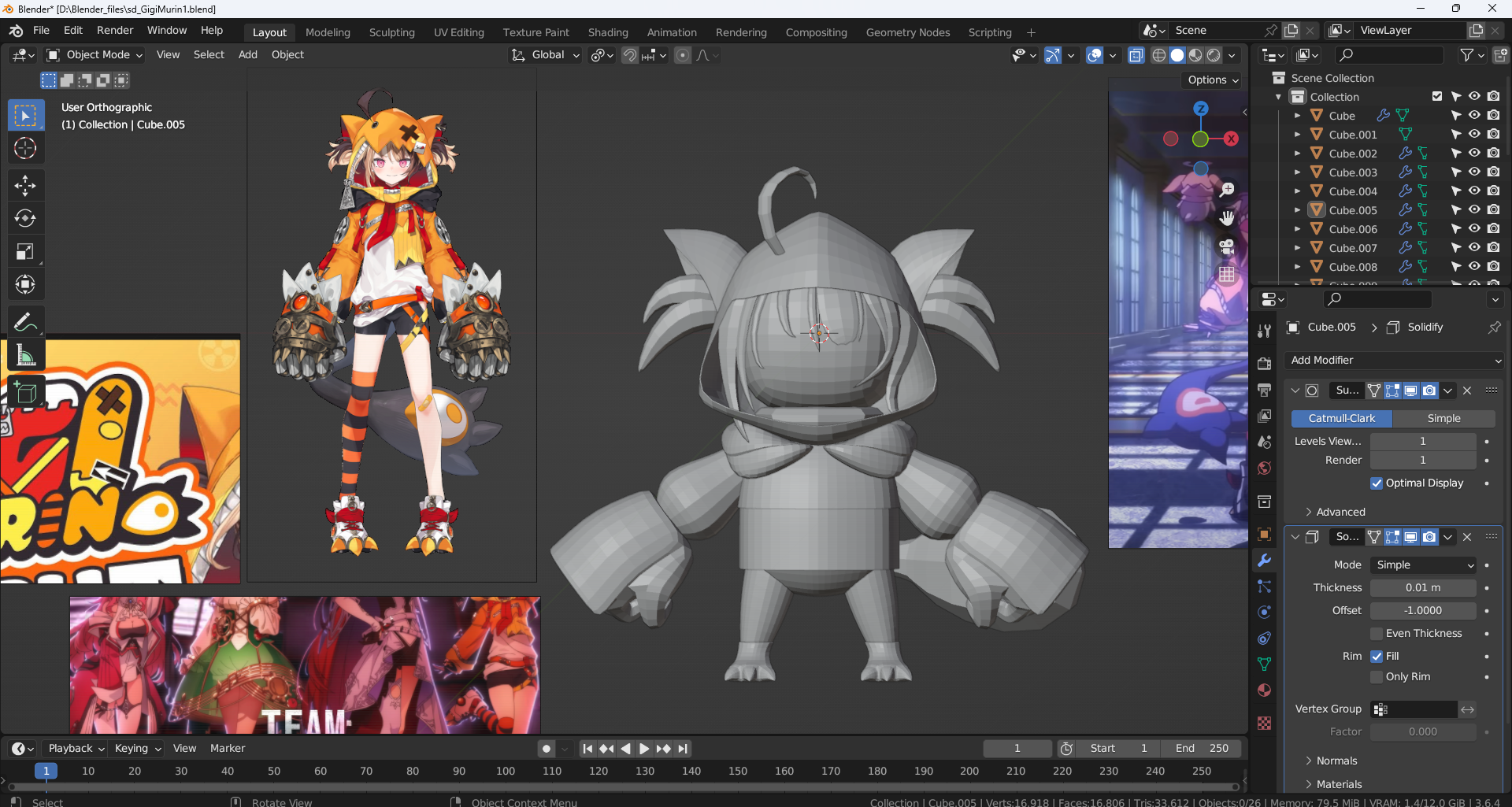Choose the Move tool
This screenshot has width=1512, height=807.
(25, 186)
